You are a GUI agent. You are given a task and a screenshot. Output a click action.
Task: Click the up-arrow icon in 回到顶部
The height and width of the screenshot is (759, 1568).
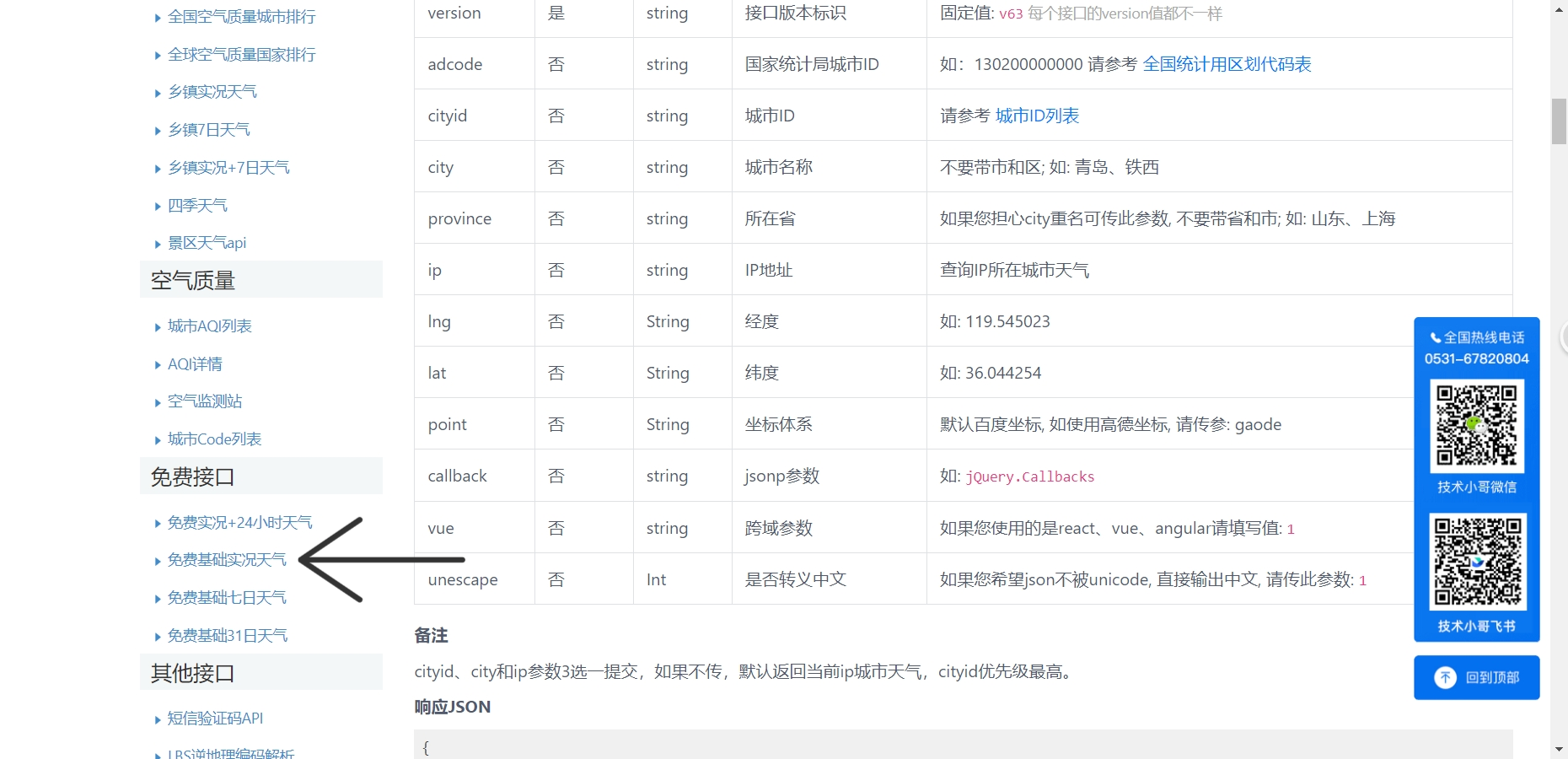pyautogui.click(x=1445, y=678)
